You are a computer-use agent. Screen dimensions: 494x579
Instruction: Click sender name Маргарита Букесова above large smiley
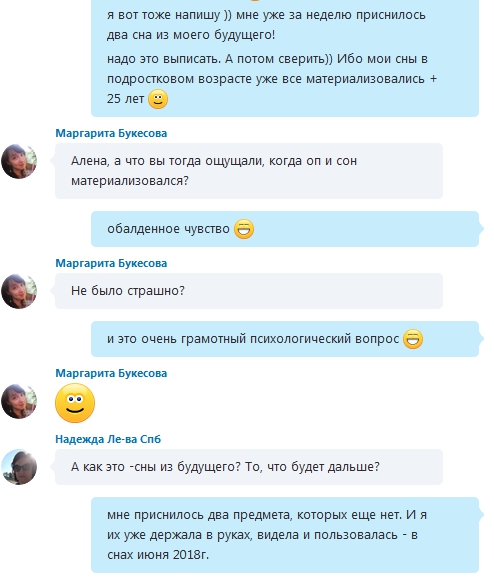(x=111, y=373)
